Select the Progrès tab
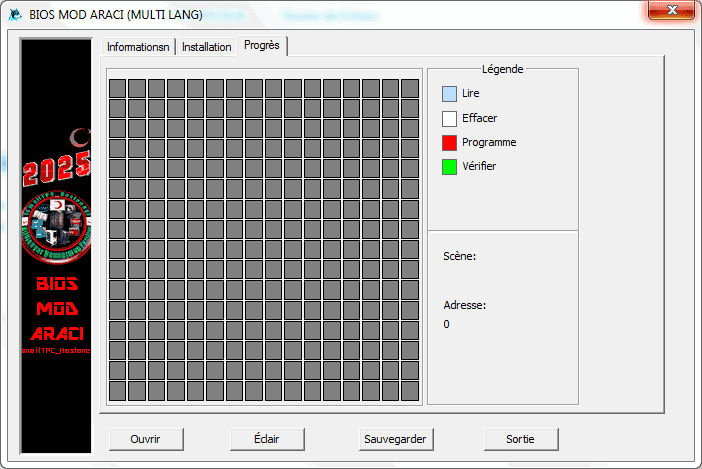Screen dimensions: 702x469 (262, 46)
